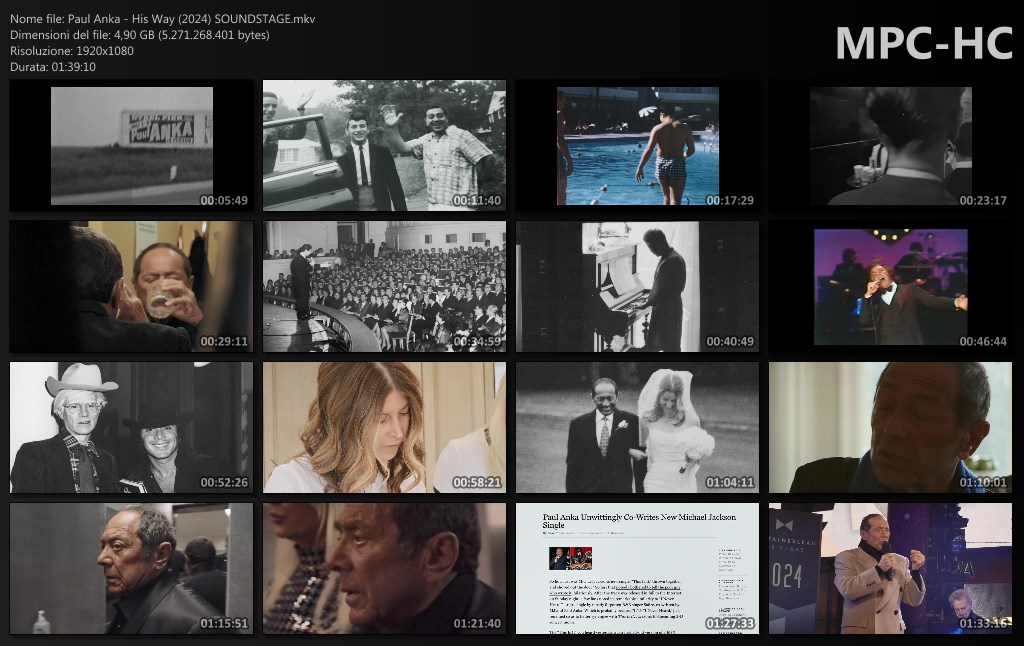Click the 'Durata: 01:39:10' text
The image size is (1024, 646).
point(53,67)
